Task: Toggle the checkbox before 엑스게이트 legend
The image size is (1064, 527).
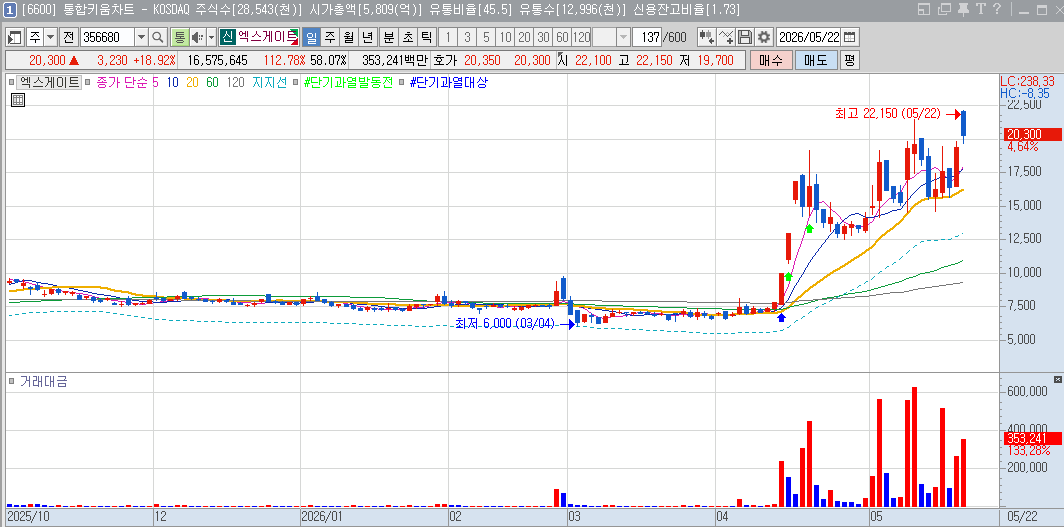Action: pyautogui.click(x=11, y=83)
